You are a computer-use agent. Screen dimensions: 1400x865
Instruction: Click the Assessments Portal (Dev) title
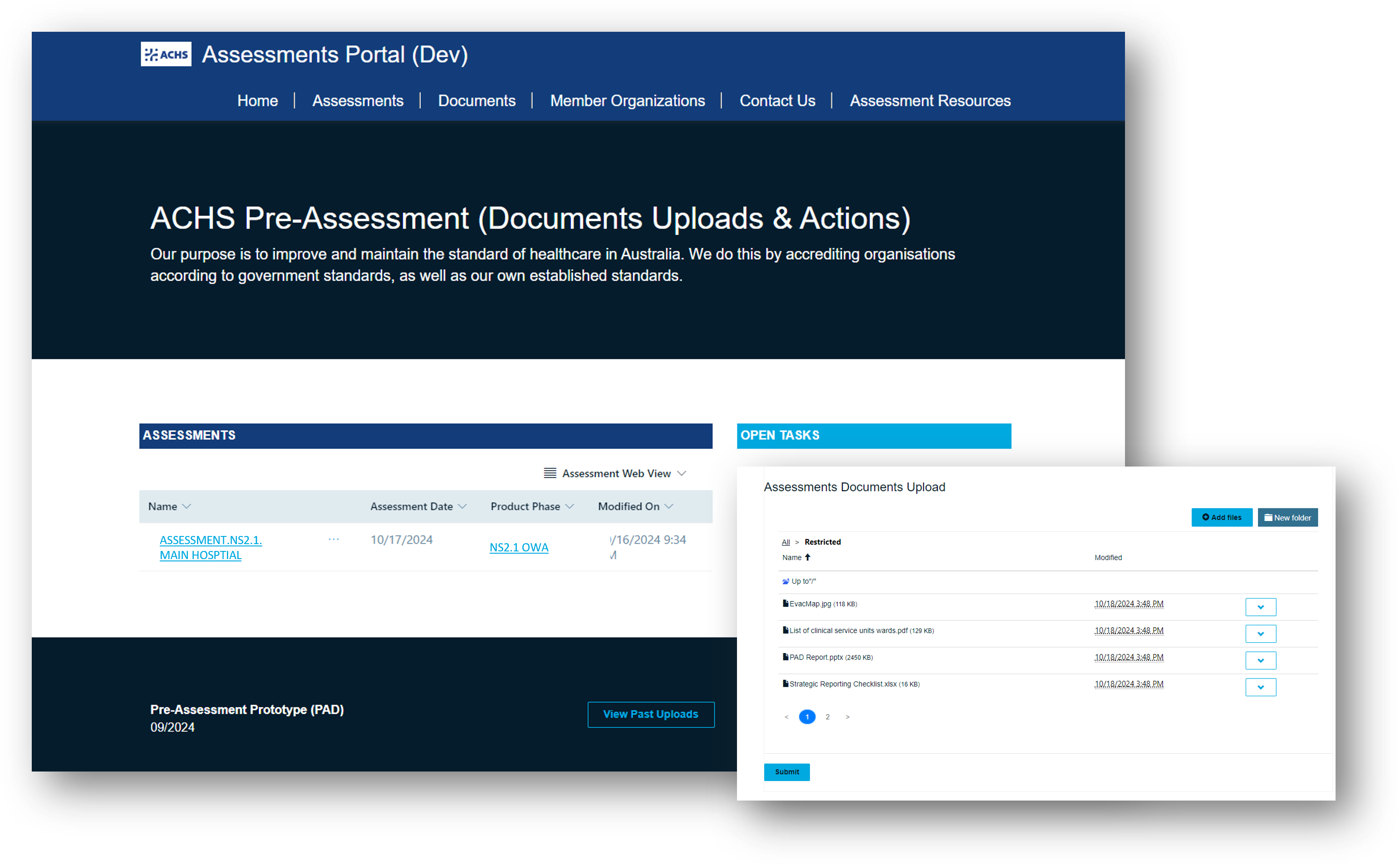335,54
